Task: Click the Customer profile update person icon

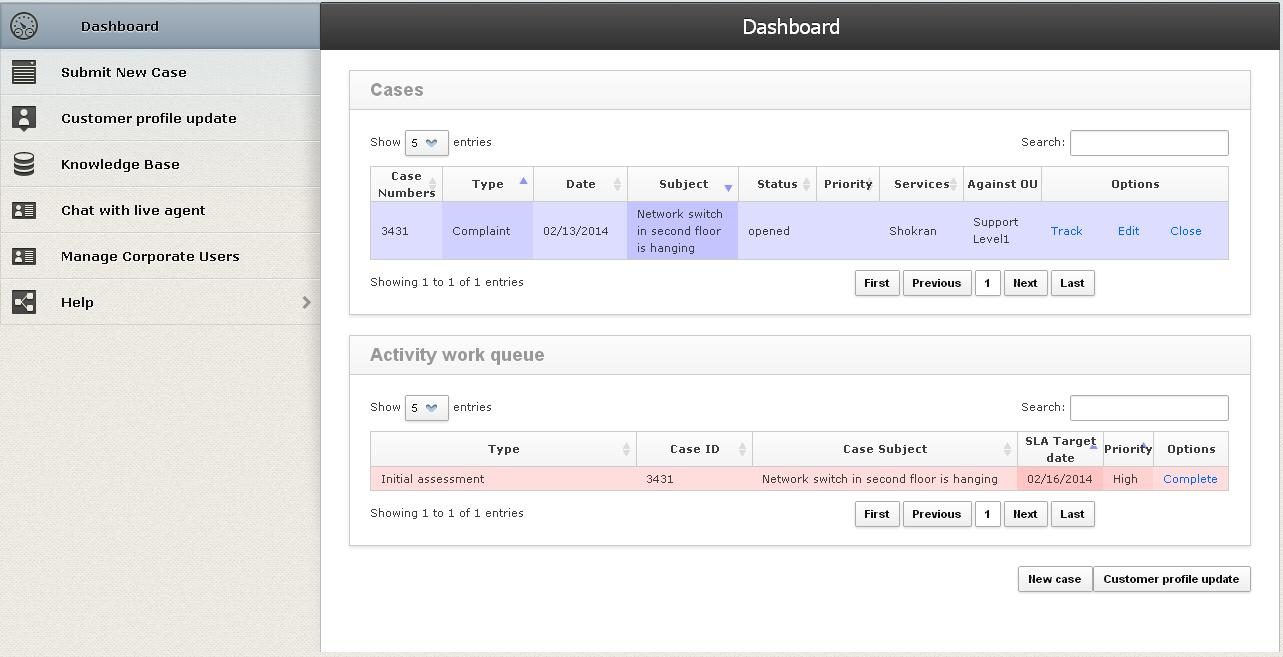Action: pyautogui.click(x=24, y=118)
